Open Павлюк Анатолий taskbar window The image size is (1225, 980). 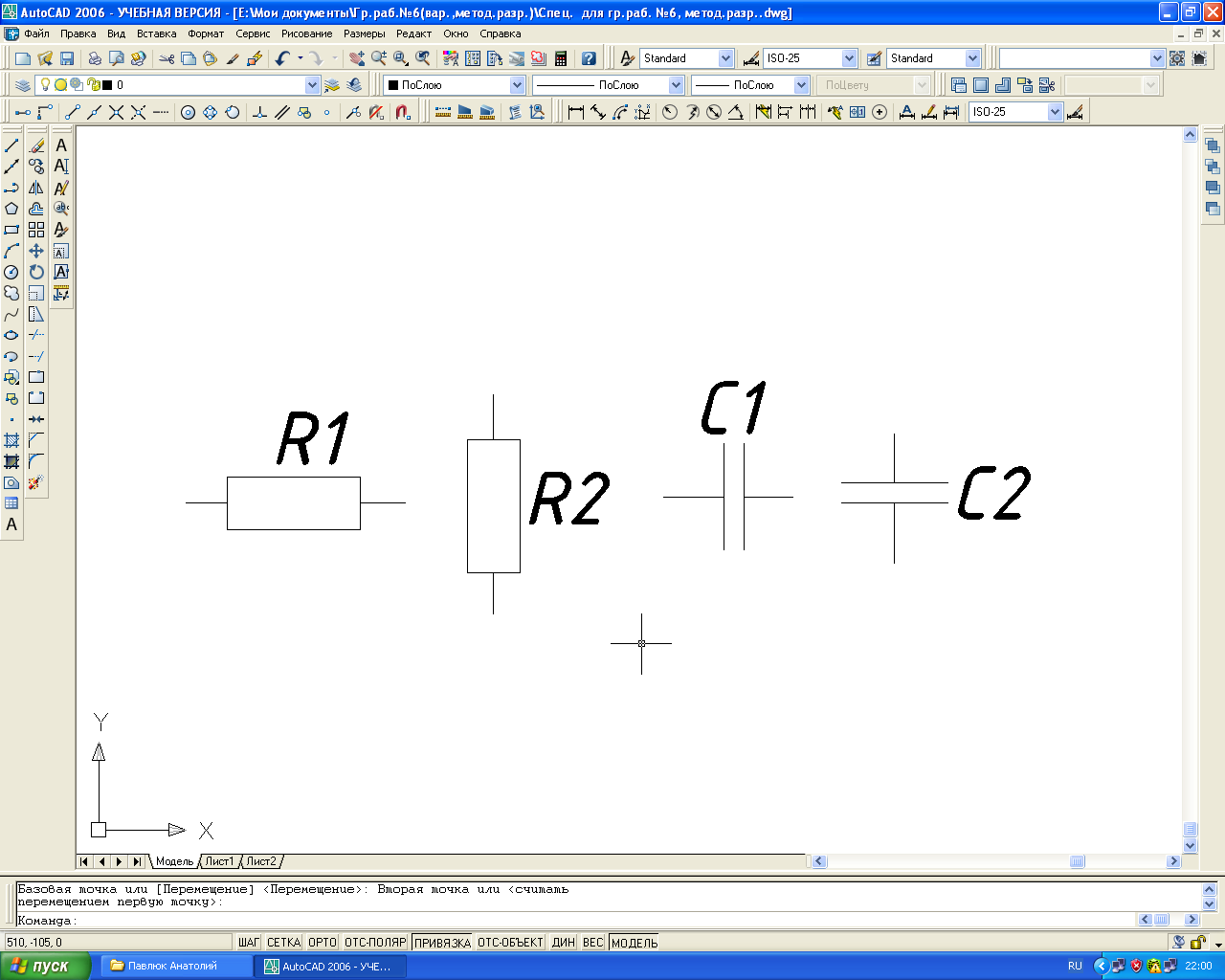[x=175, y=966]
